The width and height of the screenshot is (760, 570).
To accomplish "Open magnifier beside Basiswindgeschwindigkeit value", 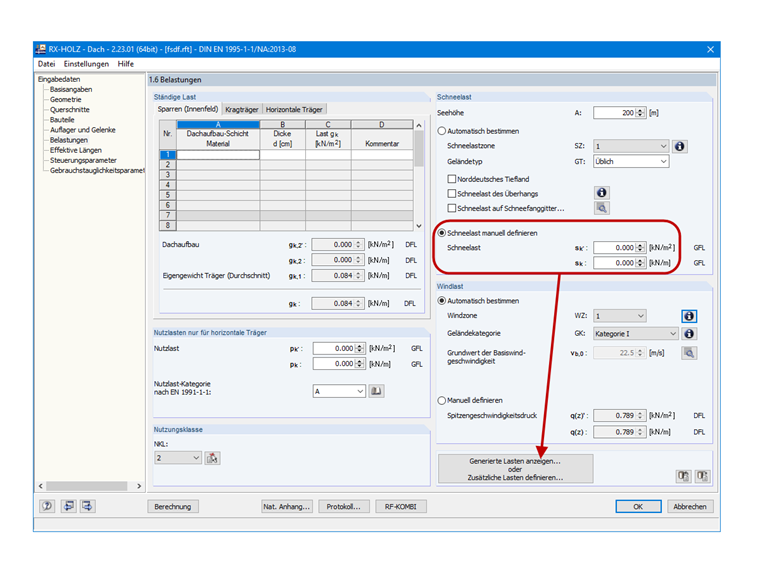I will (x=689, y=353).
